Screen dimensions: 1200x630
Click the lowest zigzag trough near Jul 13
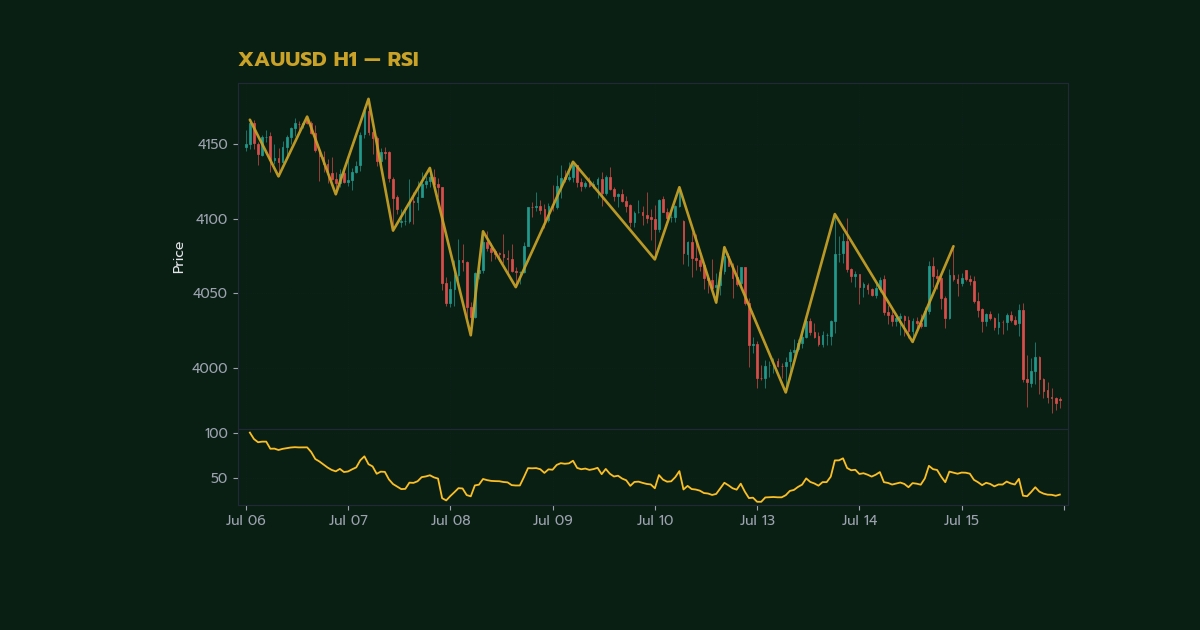pyautogui.click(x=786, y=392)
